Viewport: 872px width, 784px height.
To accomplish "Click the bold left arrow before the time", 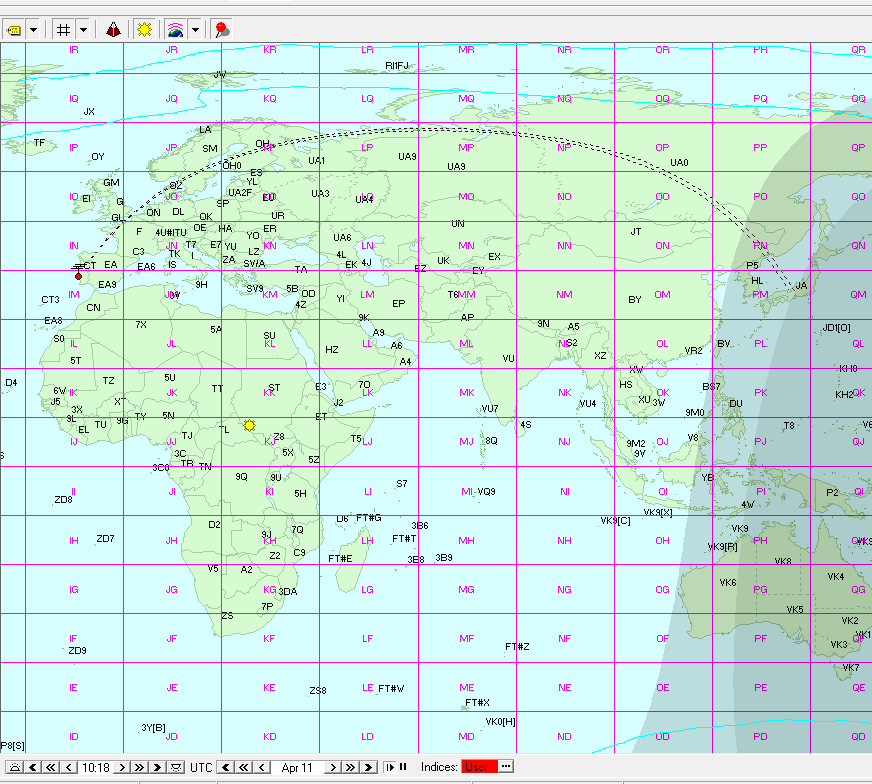I will (33, 767).
